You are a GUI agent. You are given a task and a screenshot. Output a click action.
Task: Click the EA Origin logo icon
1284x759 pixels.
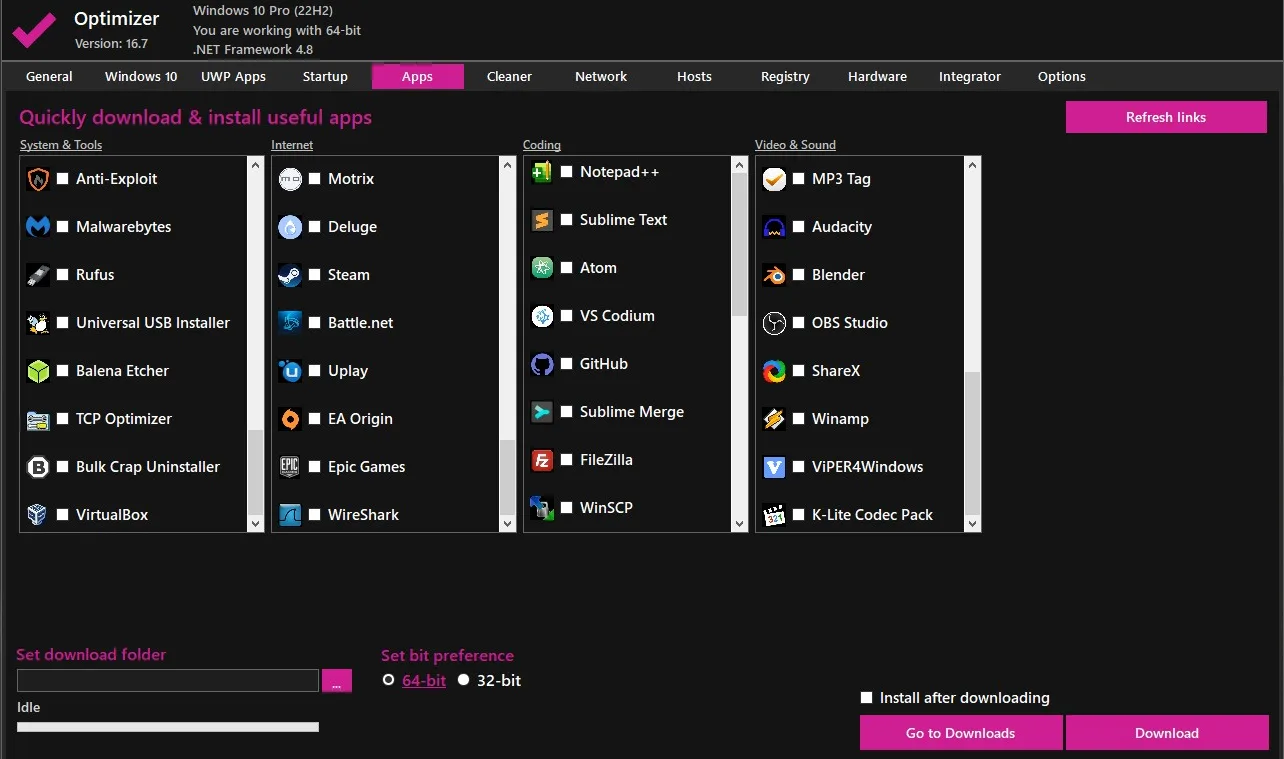[290, 419]
